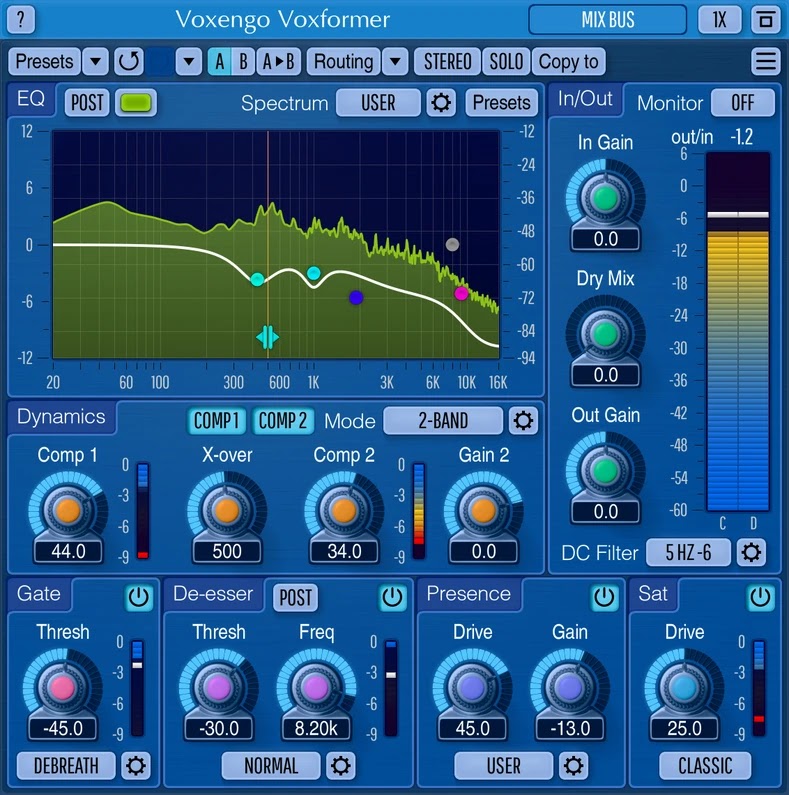Toggle the De-esser power button
This screenshot has width=789, height=795.
(x=392, y=597)
